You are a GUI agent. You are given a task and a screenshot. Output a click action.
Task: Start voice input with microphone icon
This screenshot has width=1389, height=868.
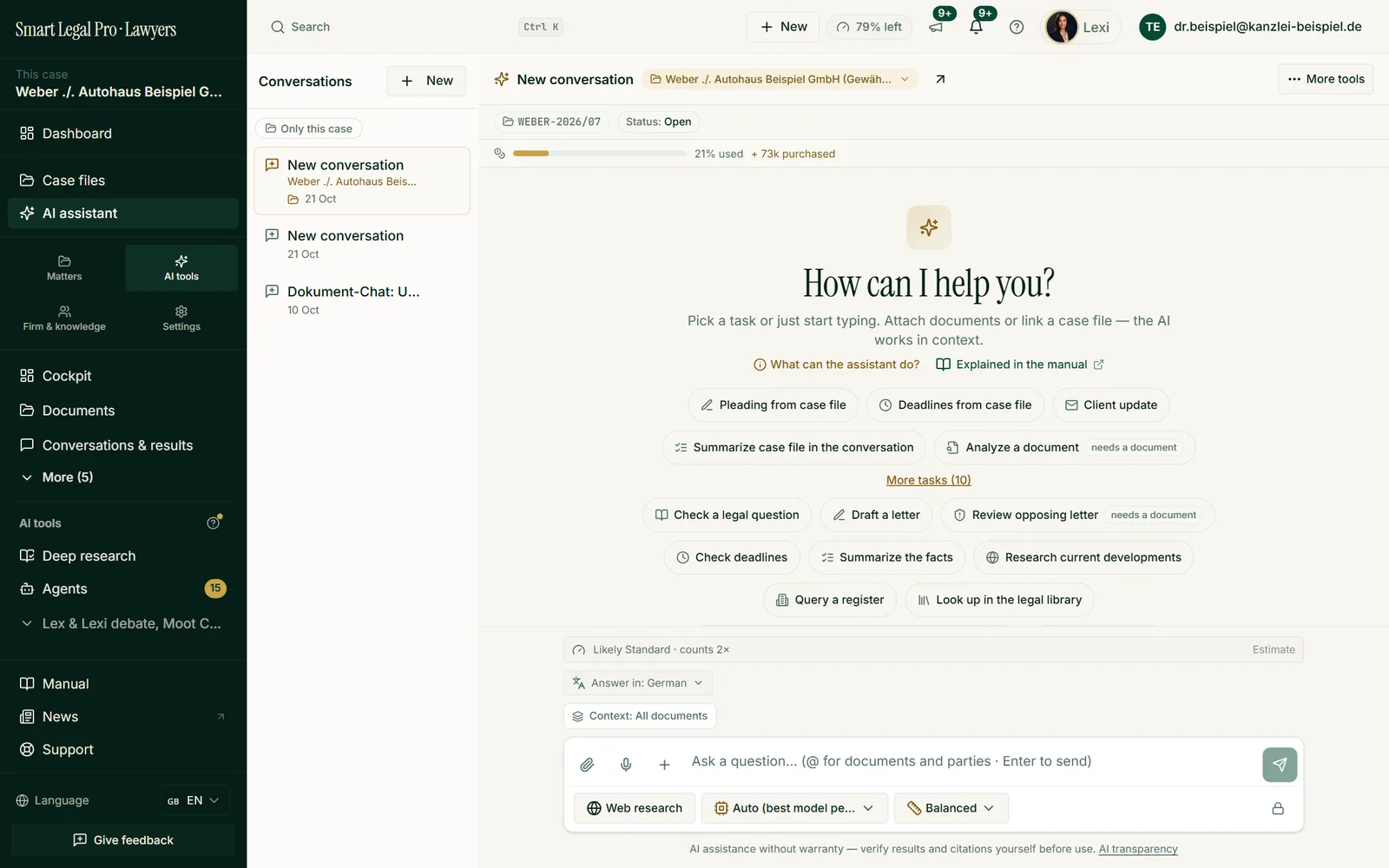pyautogui.click(x=626, y=765)
